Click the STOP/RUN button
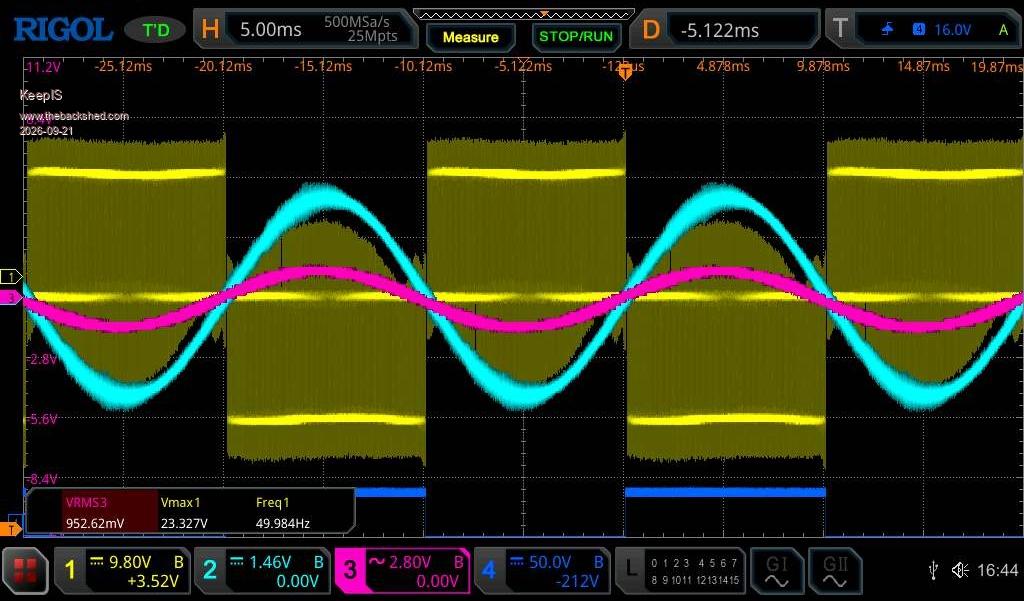The height and width of the screenshot is (601, 1024). click(x=576, y=37)
